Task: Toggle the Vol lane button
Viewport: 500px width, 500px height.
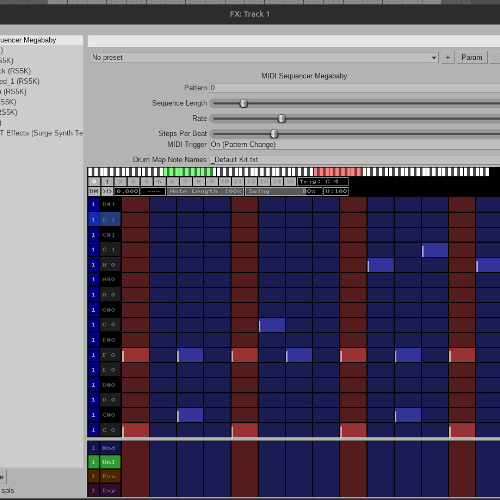Action: tap(110, 462)
